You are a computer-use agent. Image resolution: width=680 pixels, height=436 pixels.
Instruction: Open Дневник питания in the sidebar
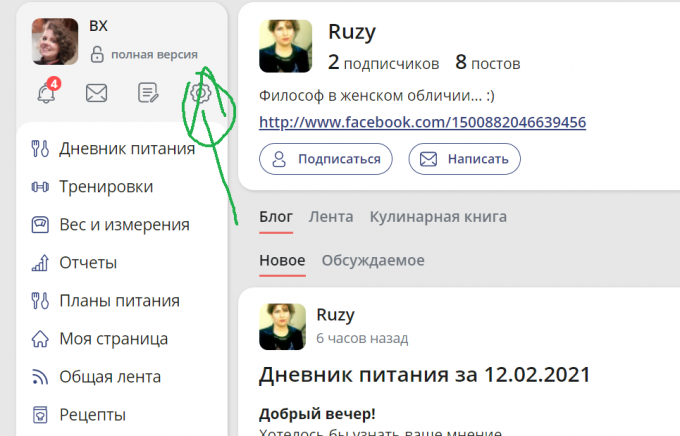[x=126, y=148]
